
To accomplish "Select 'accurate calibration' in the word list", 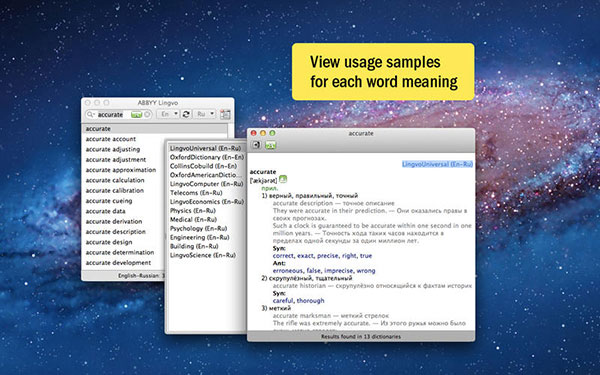I will [x=114, y=191].
